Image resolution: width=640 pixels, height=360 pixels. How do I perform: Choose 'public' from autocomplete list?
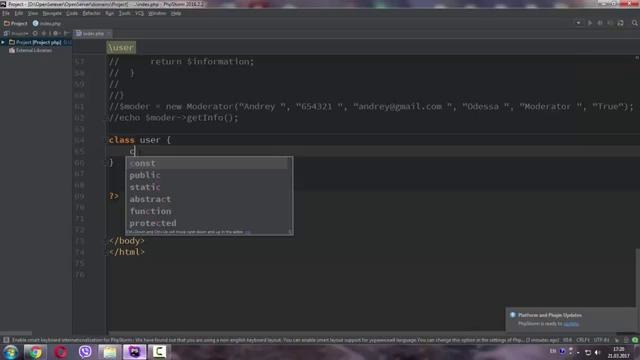click(209, 175)
